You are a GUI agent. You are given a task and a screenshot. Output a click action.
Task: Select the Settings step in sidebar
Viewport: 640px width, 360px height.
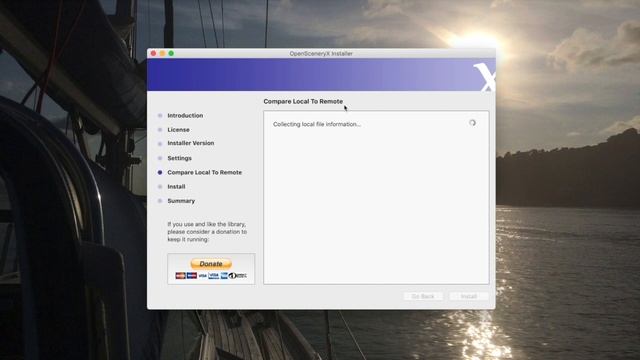pyautogui.click(x=179, y=158)
